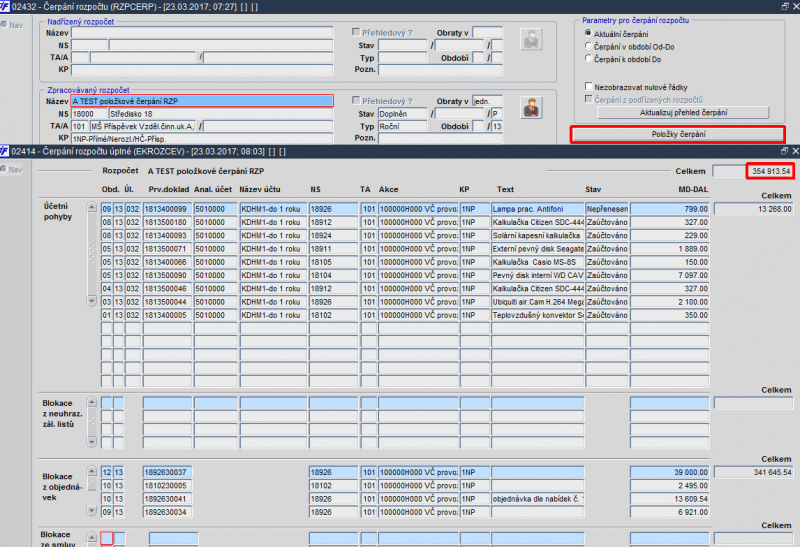This screenshot has height=547, width=800.
Task: Click Stav cell Nepřenesen
Action: (607, 209)
